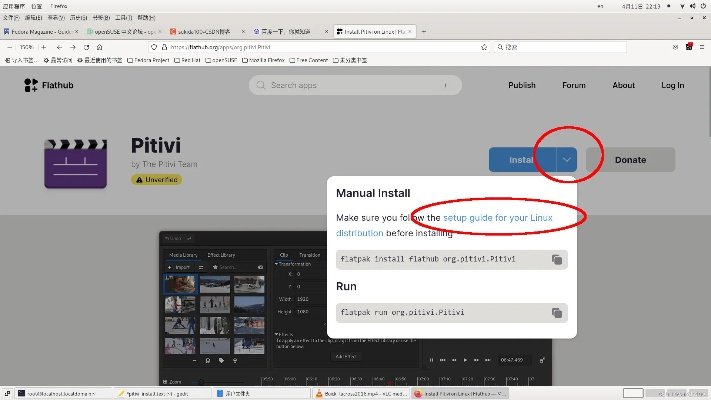Open the Publish navigation item

522,86
